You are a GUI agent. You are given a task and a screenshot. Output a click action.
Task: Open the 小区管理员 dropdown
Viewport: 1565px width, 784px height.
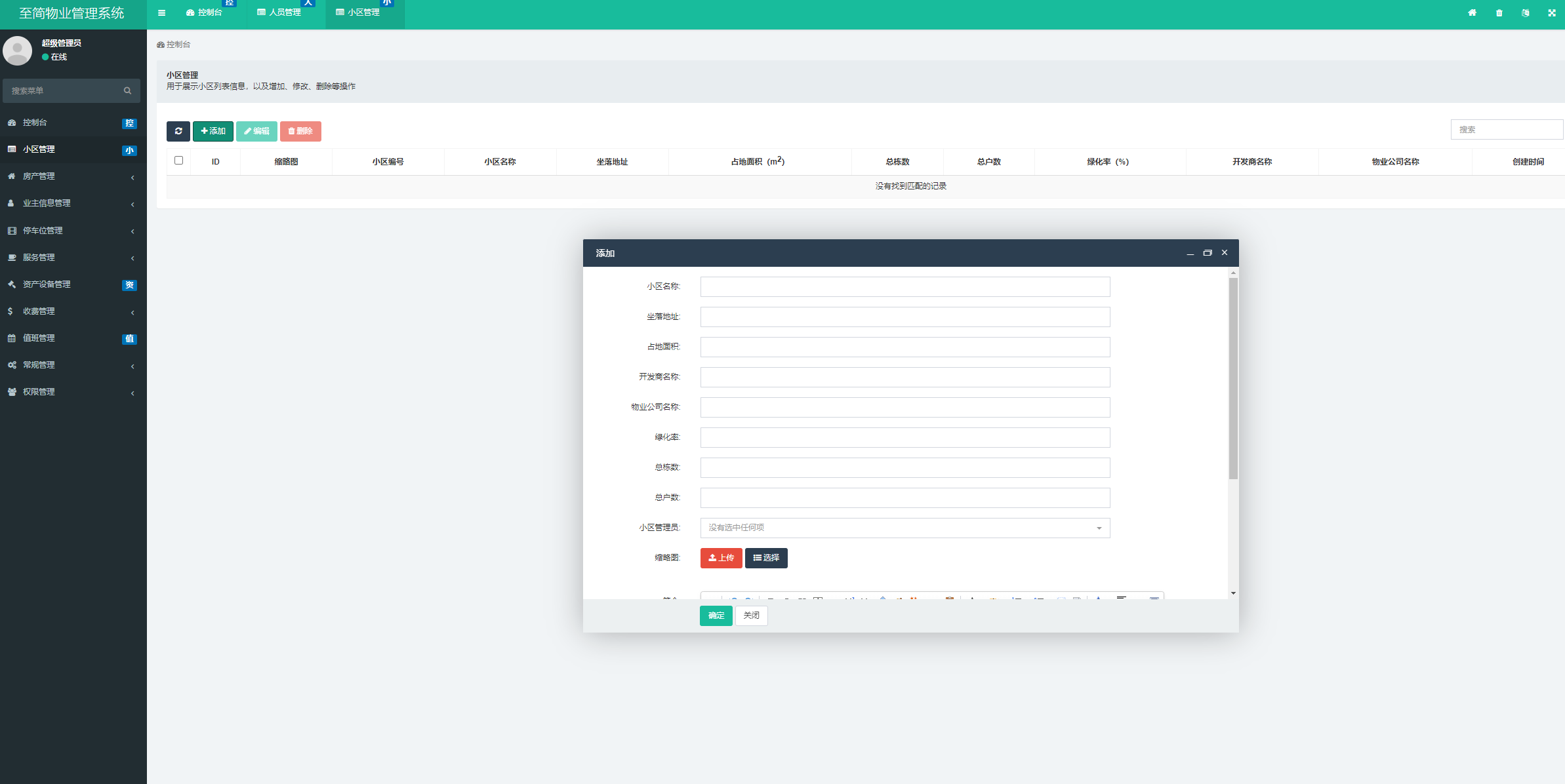(x=904, y=528)
